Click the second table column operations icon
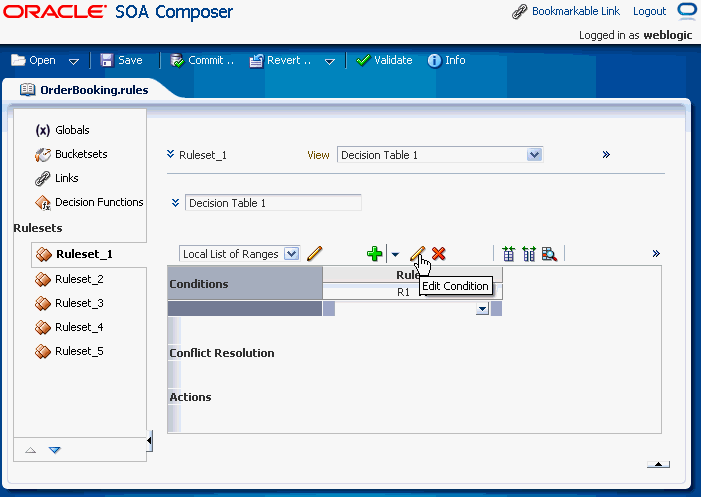 pyautogui.click(x=529, y=254)
